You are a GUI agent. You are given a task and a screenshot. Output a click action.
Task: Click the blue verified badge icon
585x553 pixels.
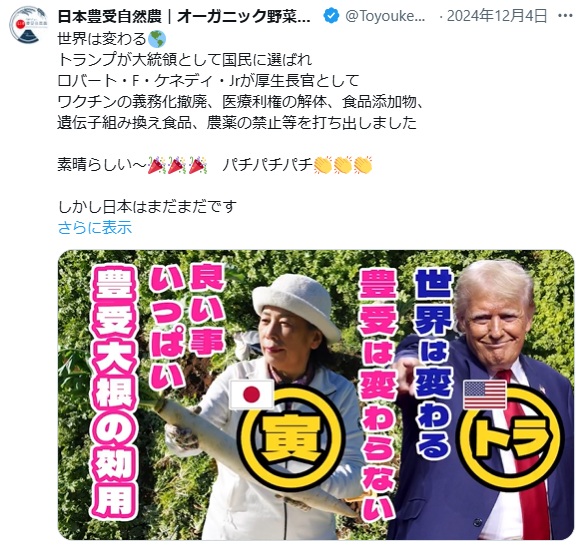coord(331,16)
